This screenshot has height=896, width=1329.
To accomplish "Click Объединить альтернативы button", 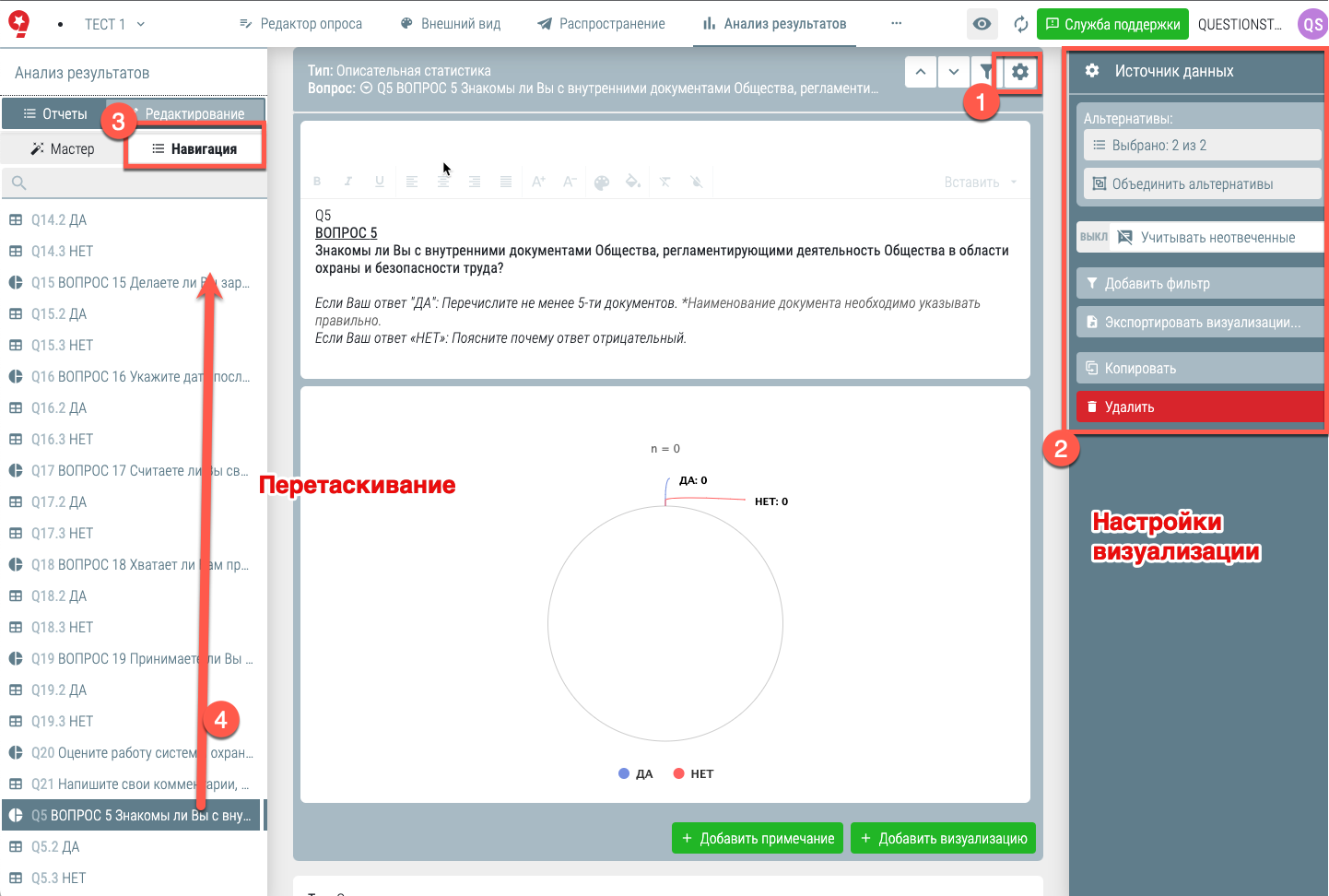I will (x=1202, y=183).
